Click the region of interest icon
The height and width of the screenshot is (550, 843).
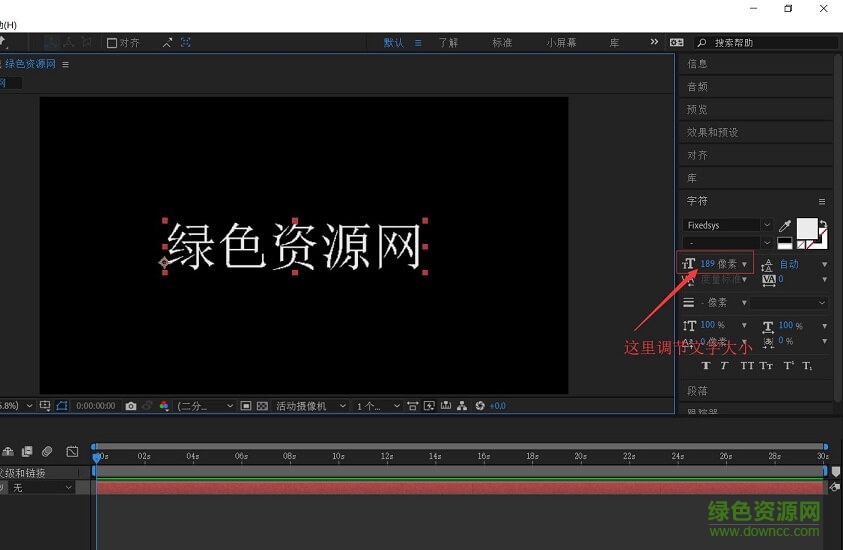[x=246, y=406]
